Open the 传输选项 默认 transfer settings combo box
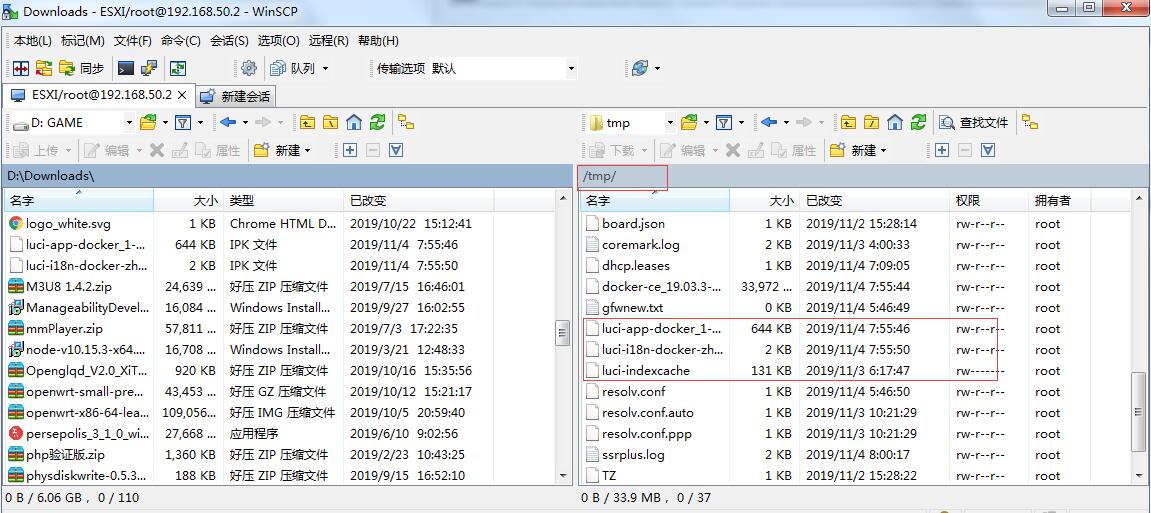Image resolution: width=1151 pixels, height=513 pixels. click(503, 68)
